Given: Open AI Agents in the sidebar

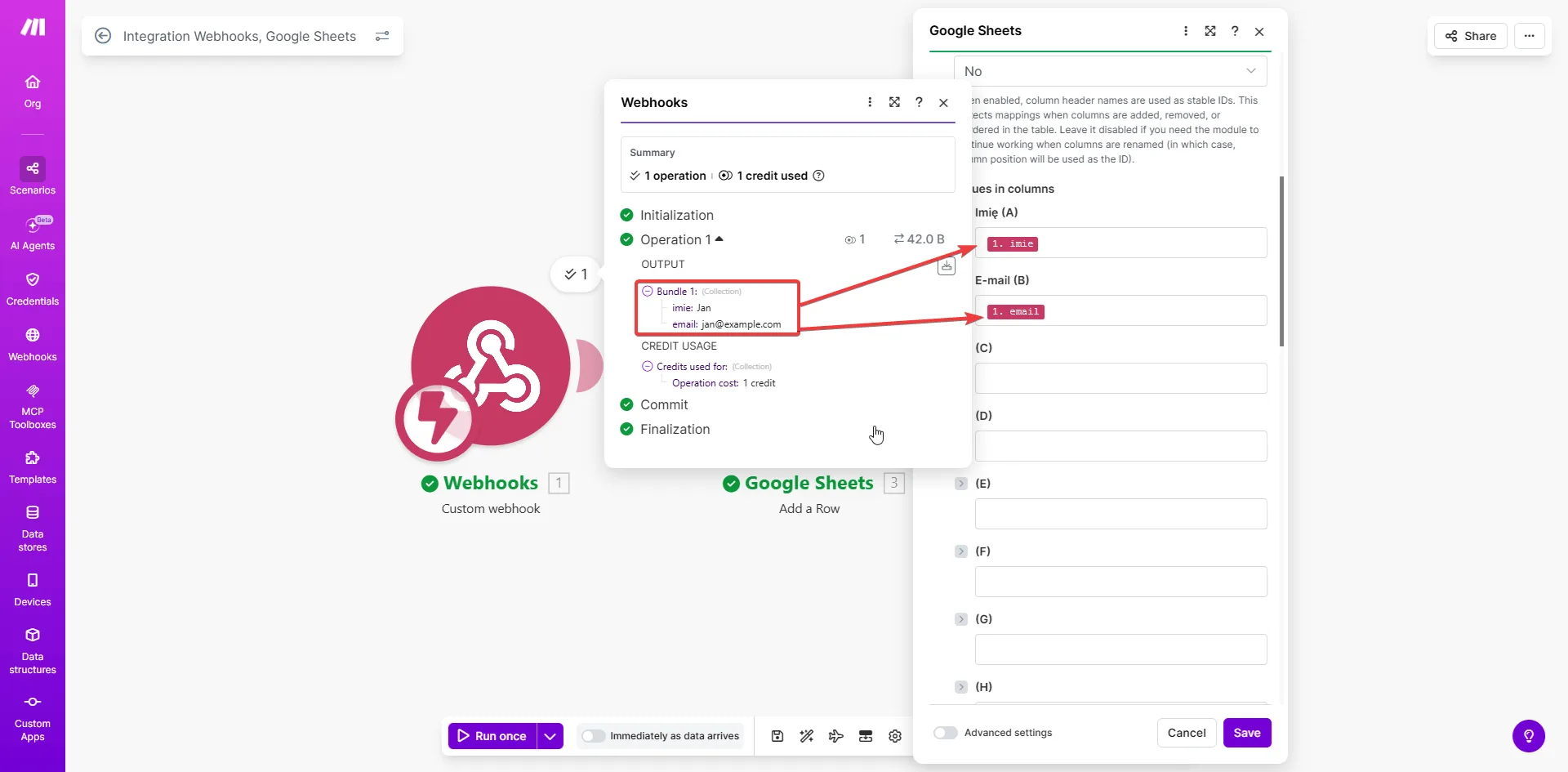Looking at the screenshot, I should [x=33, y=233].
